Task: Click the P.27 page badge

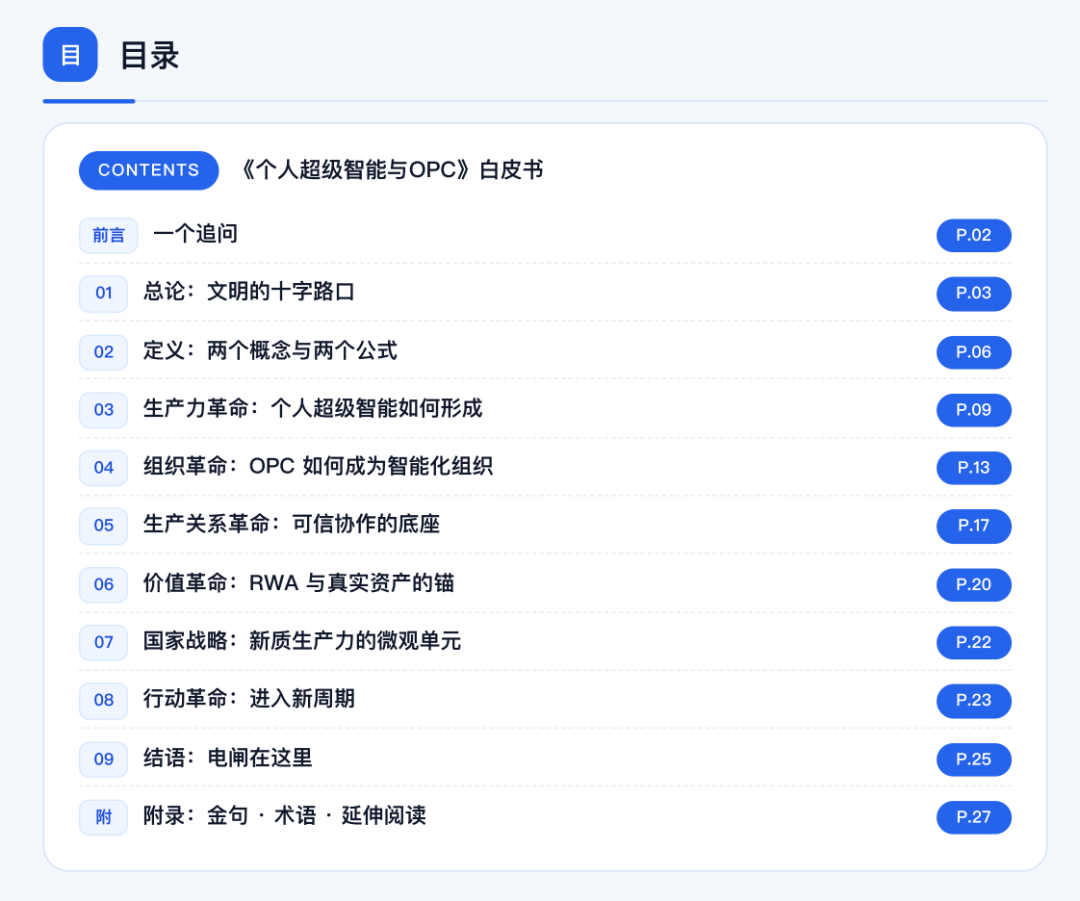Action: 974,818
